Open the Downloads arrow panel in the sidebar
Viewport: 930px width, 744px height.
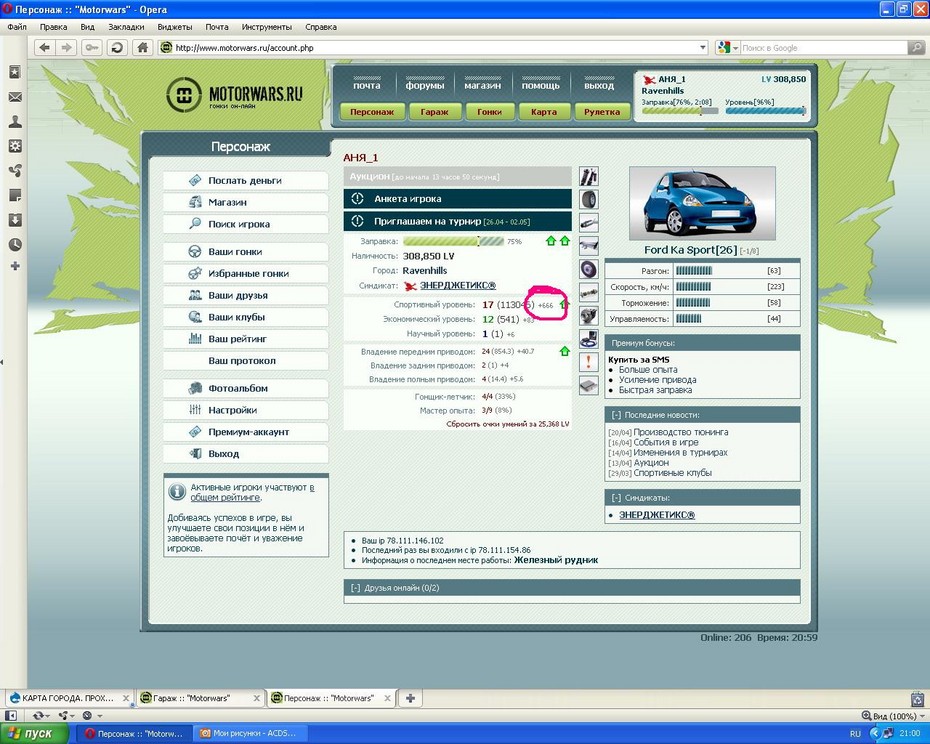pos(15,220)
